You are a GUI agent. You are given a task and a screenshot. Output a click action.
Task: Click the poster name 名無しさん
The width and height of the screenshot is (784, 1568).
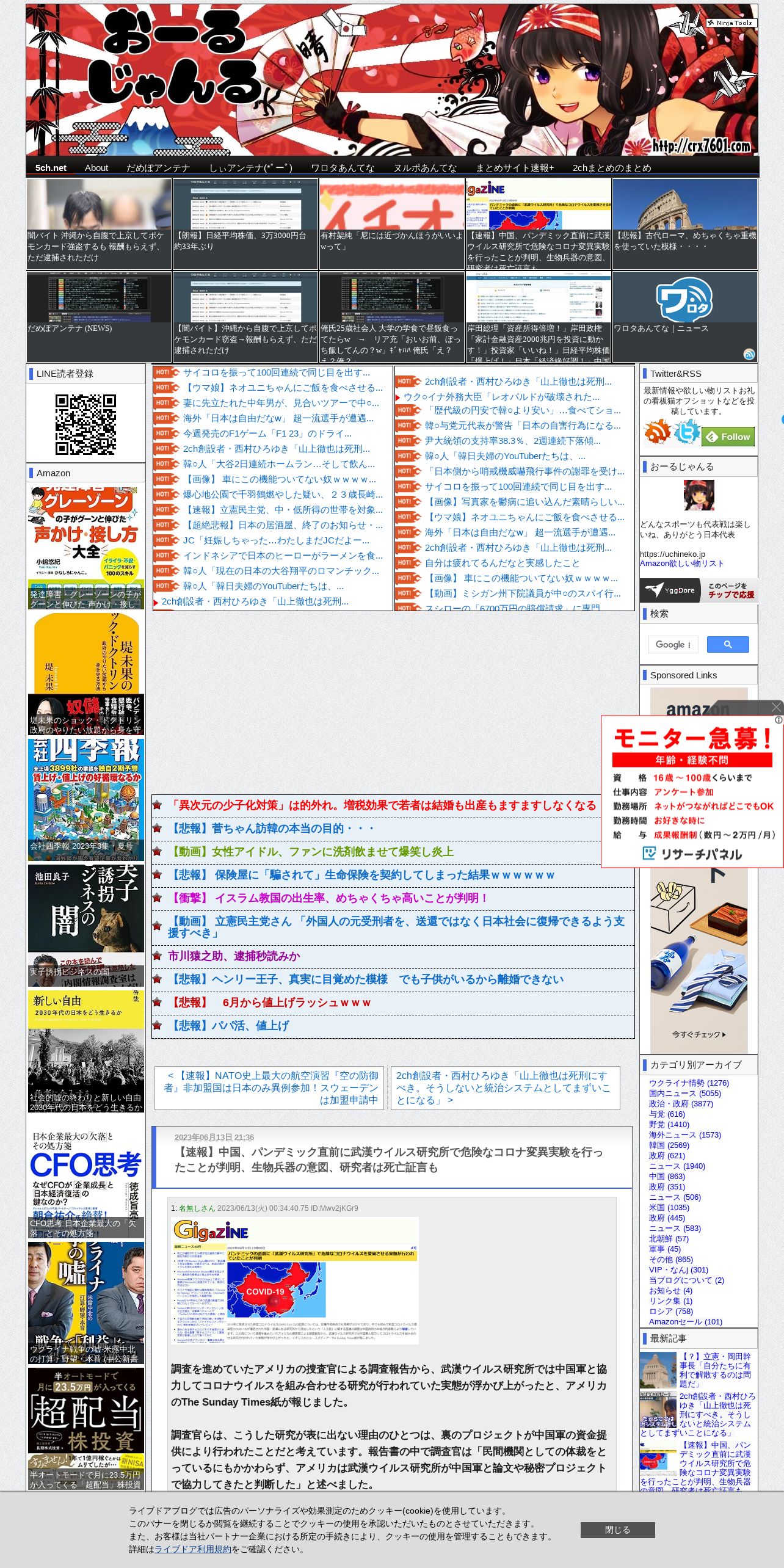click(197, 1208)
